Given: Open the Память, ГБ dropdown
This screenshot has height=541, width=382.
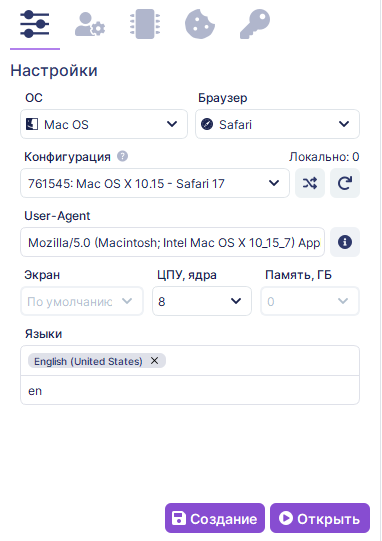Looking at the screenshot, I should pyautogui.click(x=310, y=301).
